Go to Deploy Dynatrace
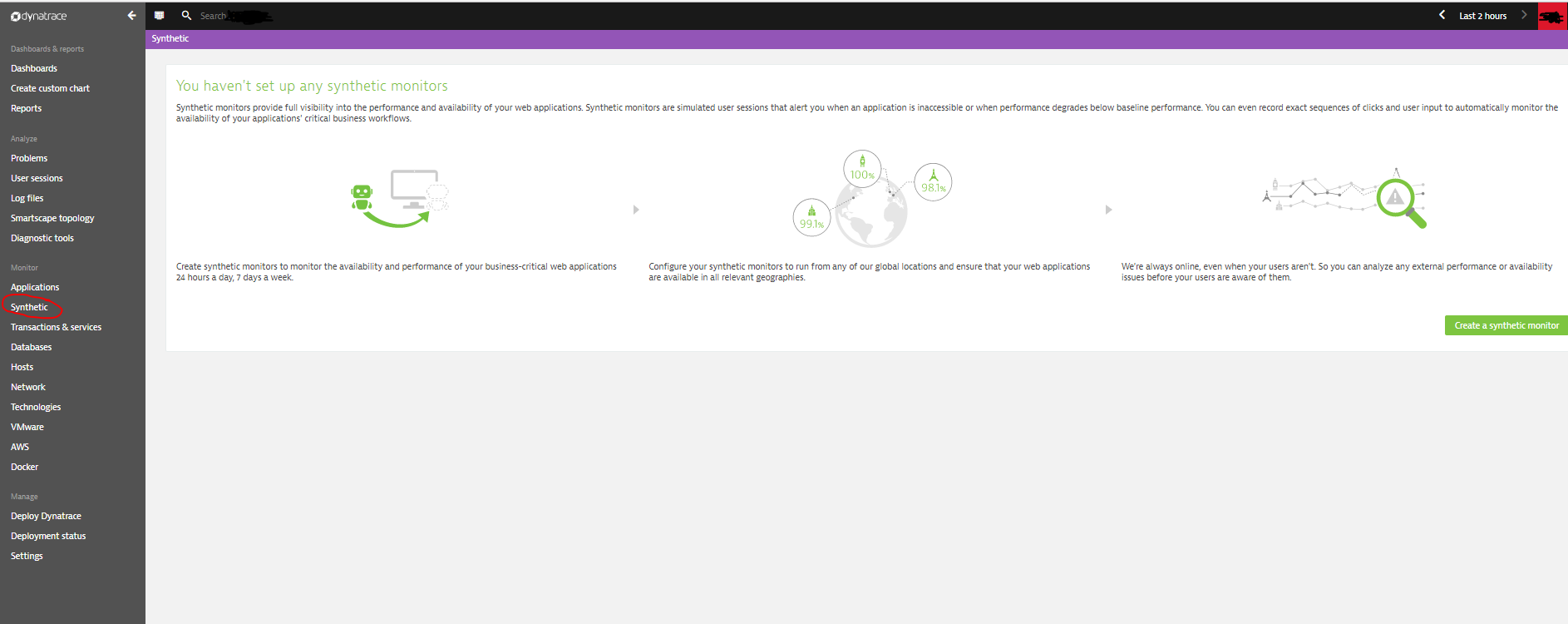1568x624 pixels. tap(46, 516)
